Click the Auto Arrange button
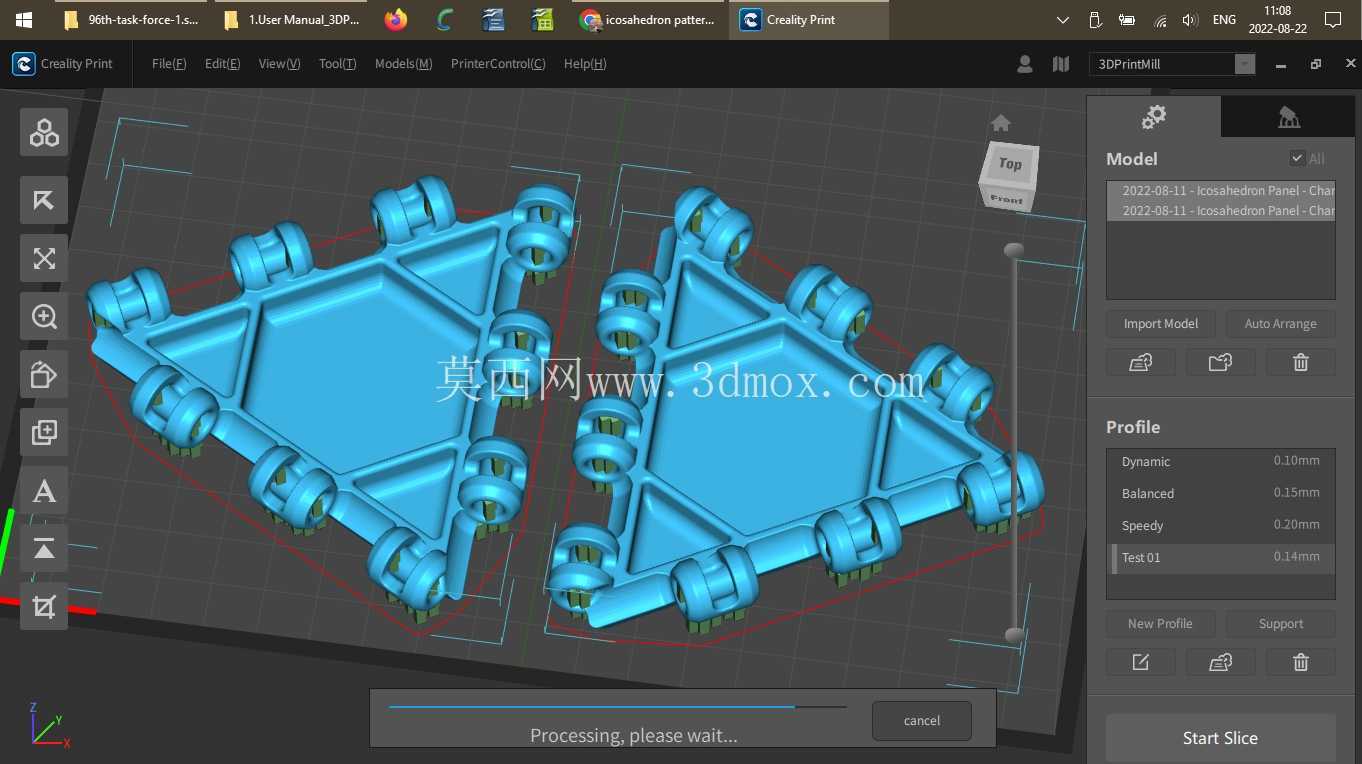The image size is (1362, 764). pyautogui.click(x=1280, y=324)
